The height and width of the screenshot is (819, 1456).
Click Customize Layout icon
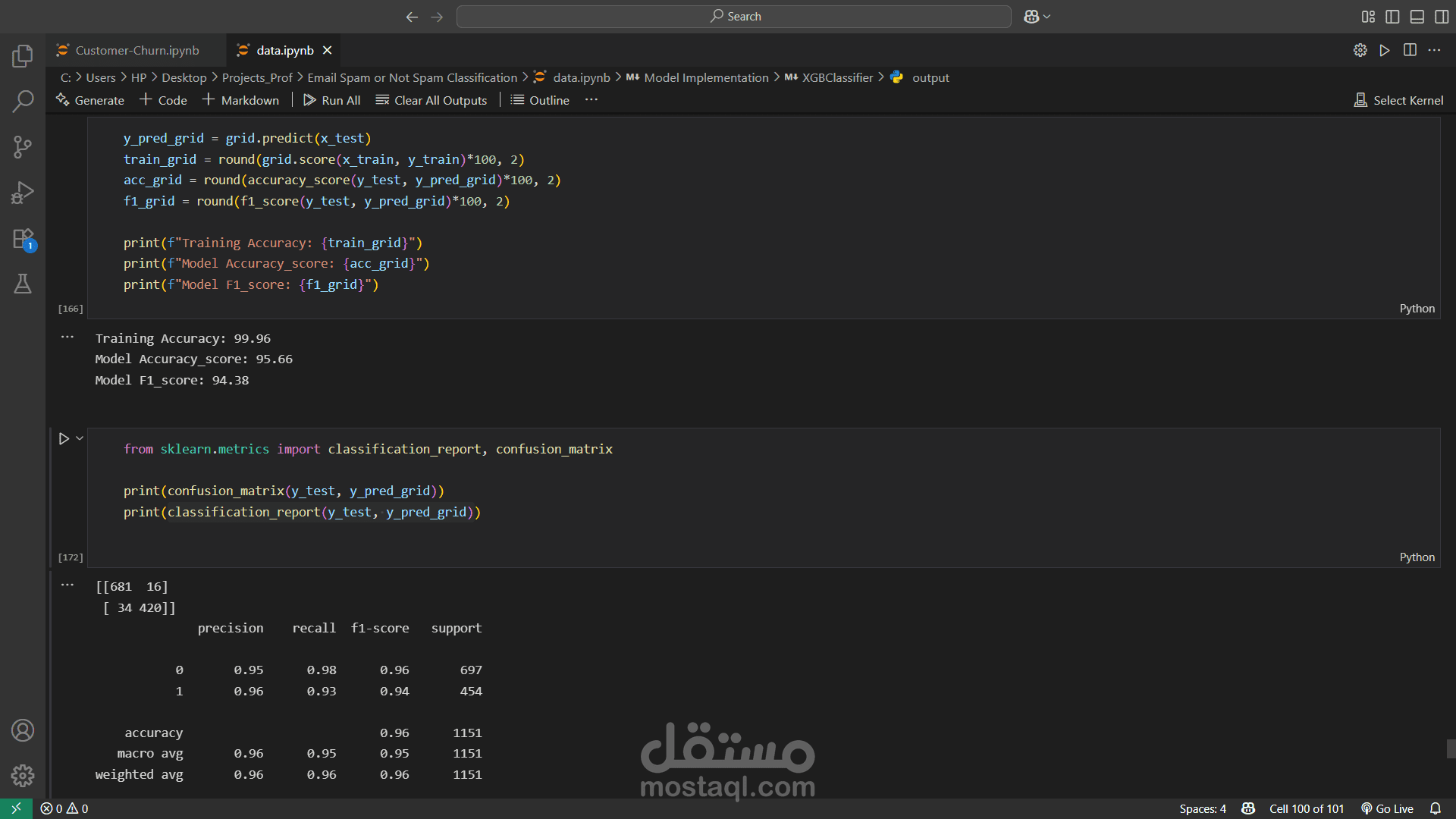(x=1368, y=17)
